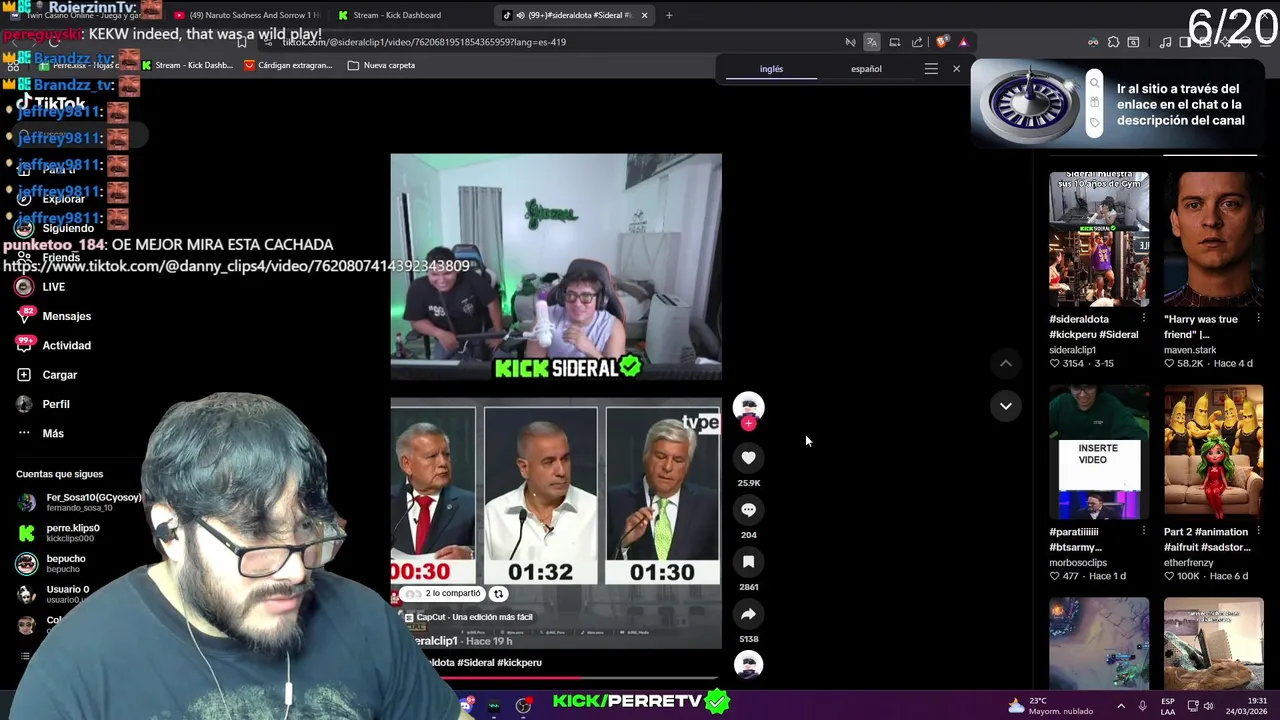This screenshot has width=1280, height=720.
Task: Go to next video with down arrow
Action: tap(1005, 405)
